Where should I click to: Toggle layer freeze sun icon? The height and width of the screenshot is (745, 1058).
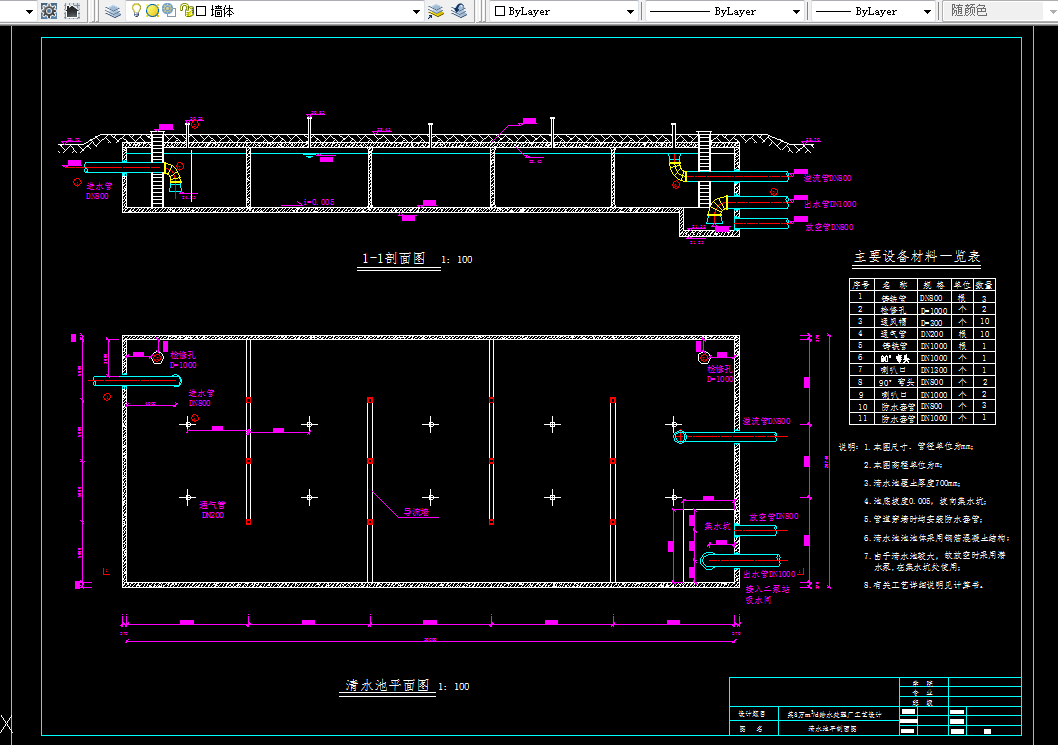point(152,11)
